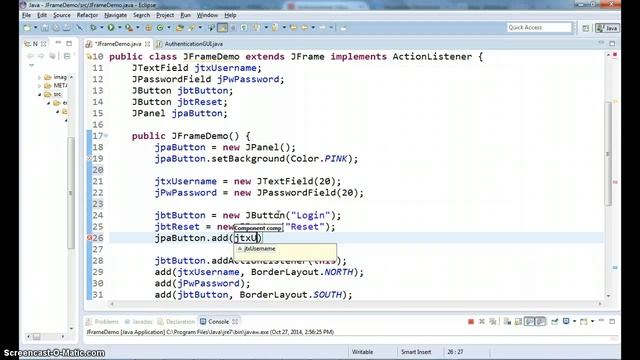Click Collapse All icon in navigator panel
The height and width of the screenshot is (360, 640).
pyautogui.click(x=67, y=56)
